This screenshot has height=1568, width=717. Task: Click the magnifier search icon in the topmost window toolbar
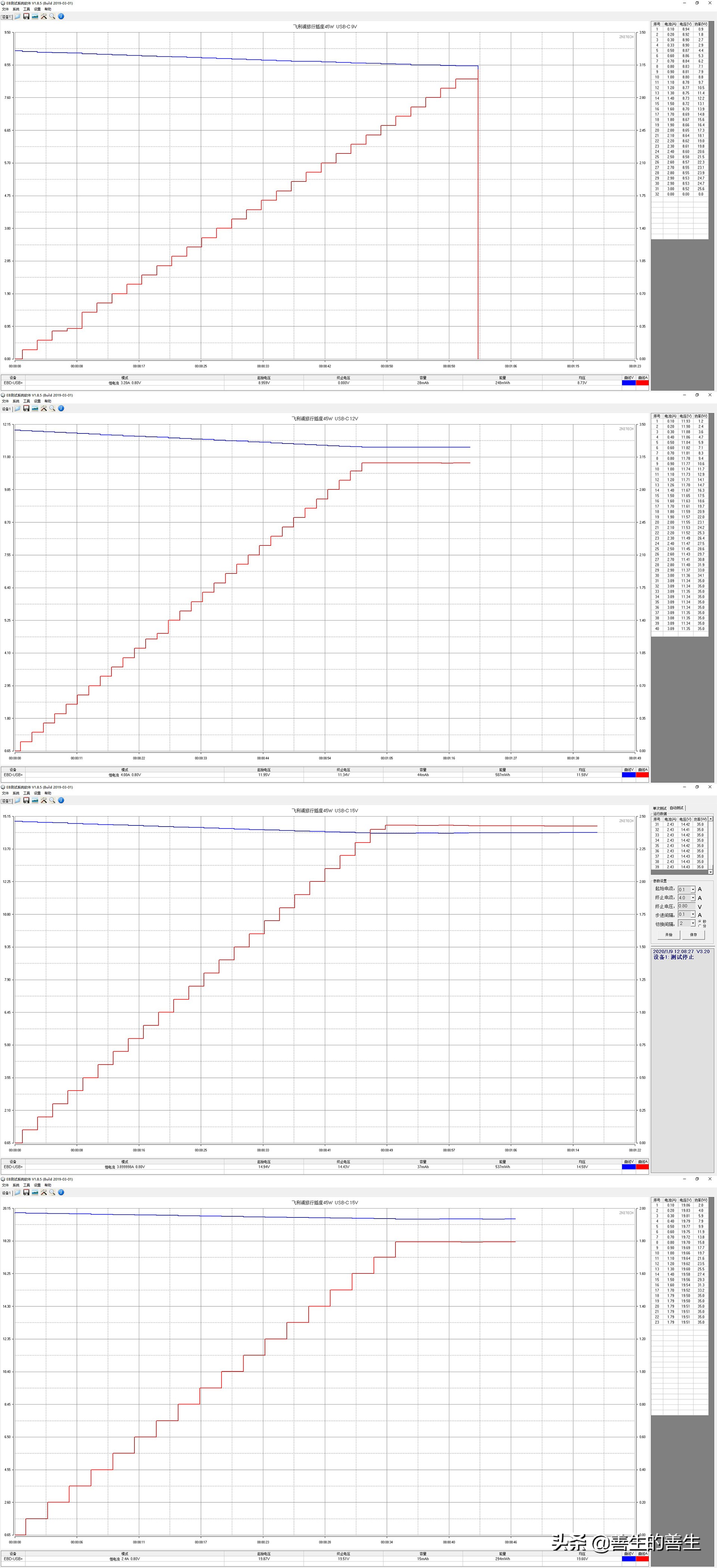[x=52, y=16]
